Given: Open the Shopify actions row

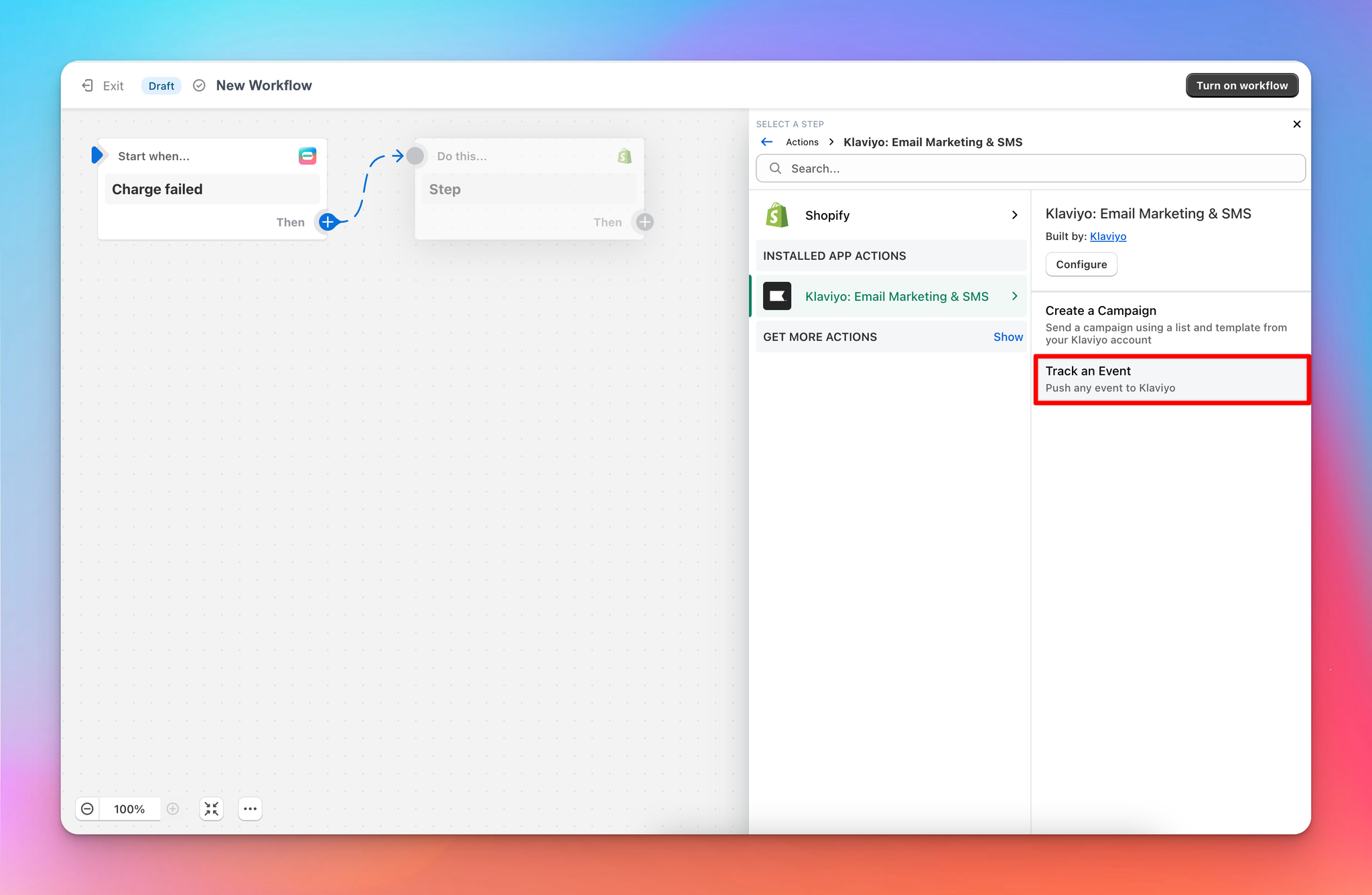Looking at the screenshot, I should tap(891, 215).
